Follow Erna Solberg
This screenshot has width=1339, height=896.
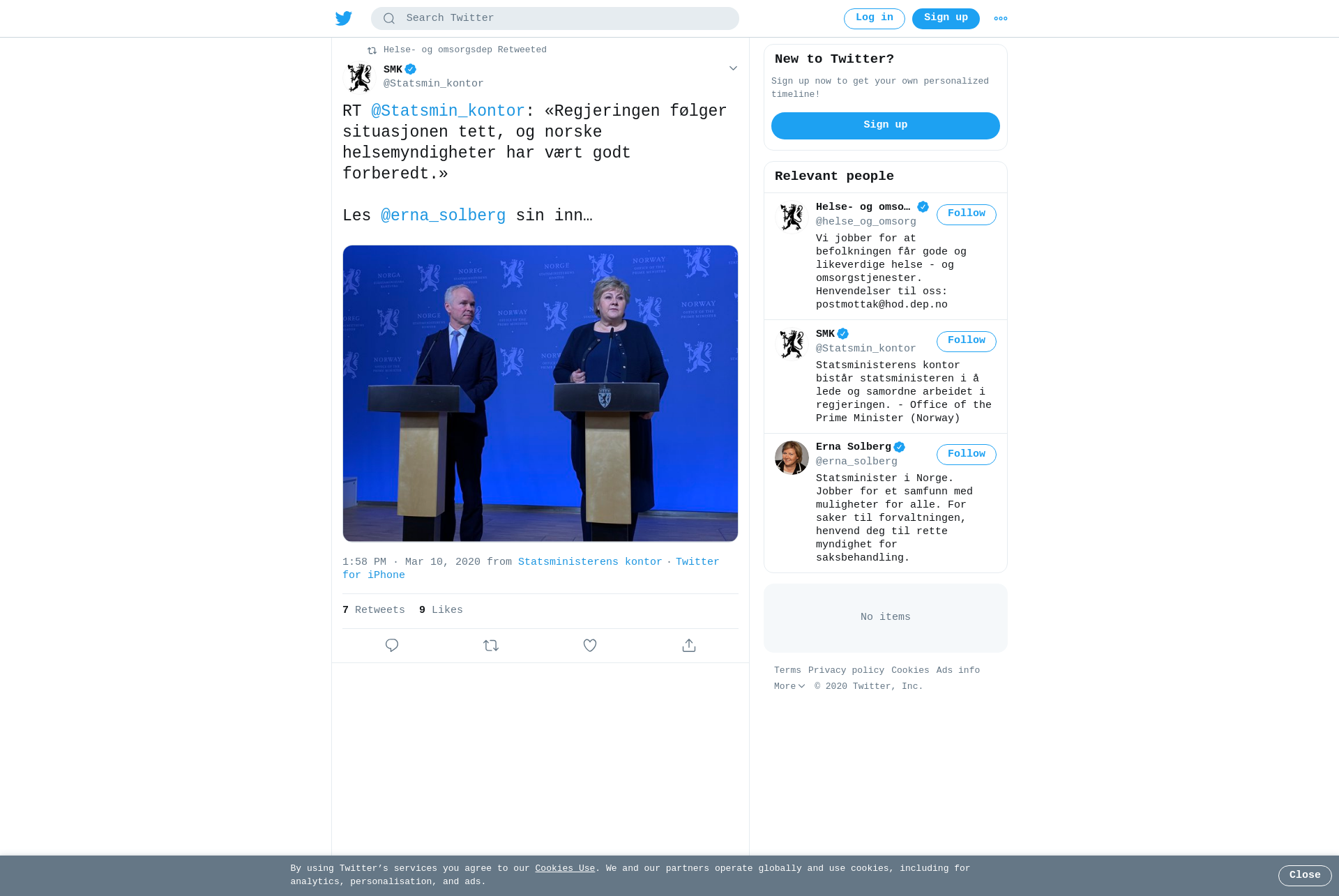[967, 455]
